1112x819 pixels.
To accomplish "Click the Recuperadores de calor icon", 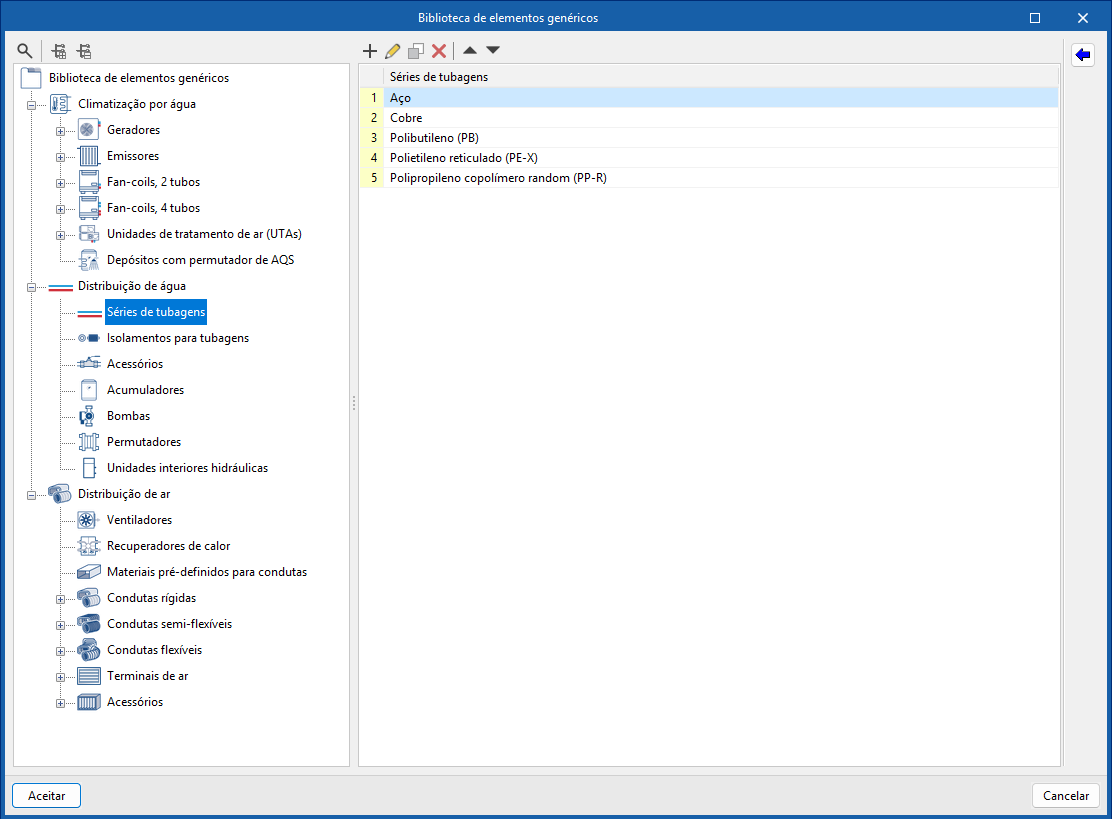I will pos(88,546).
